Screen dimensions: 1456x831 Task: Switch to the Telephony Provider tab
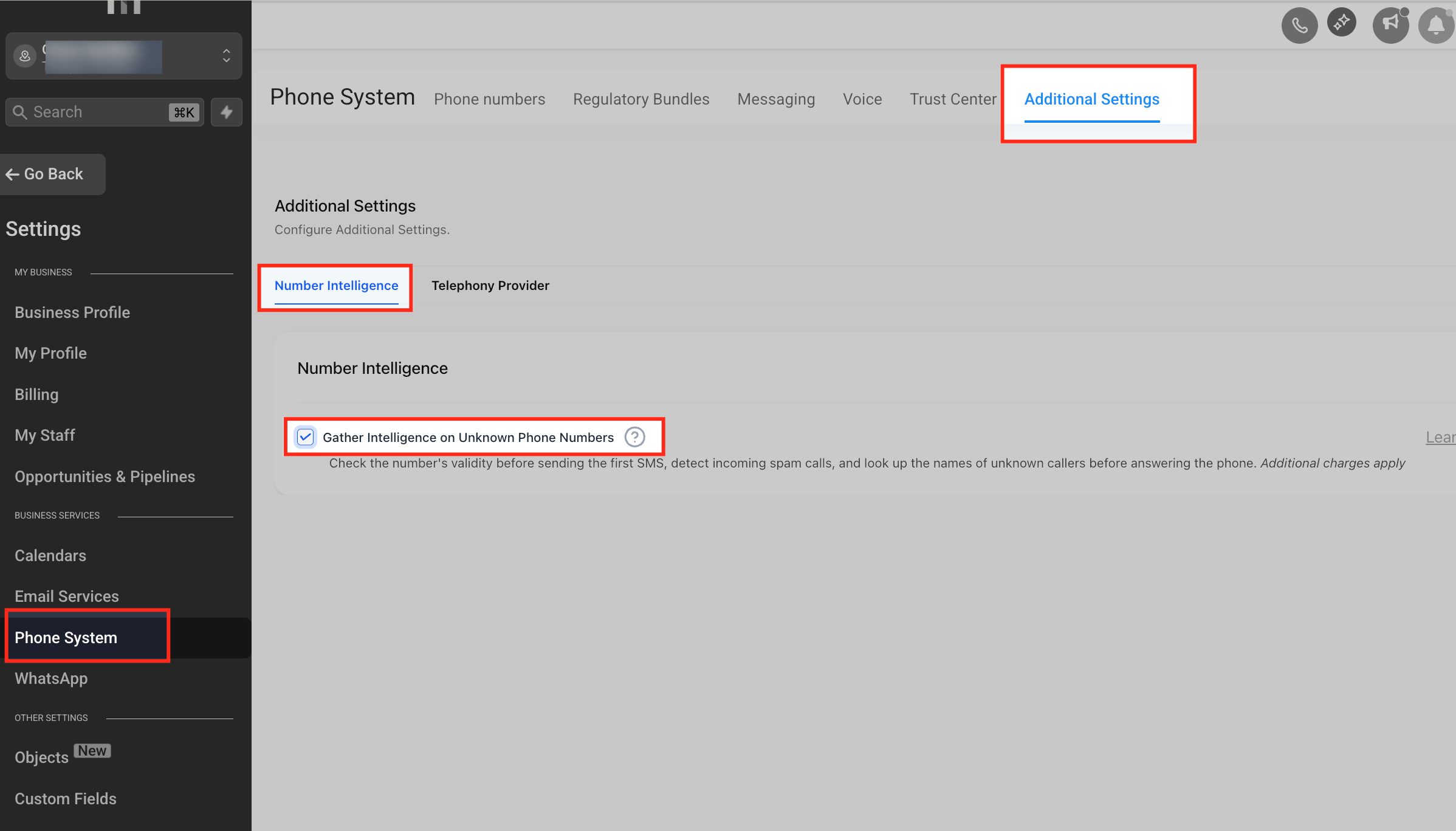tap(490, 286)
